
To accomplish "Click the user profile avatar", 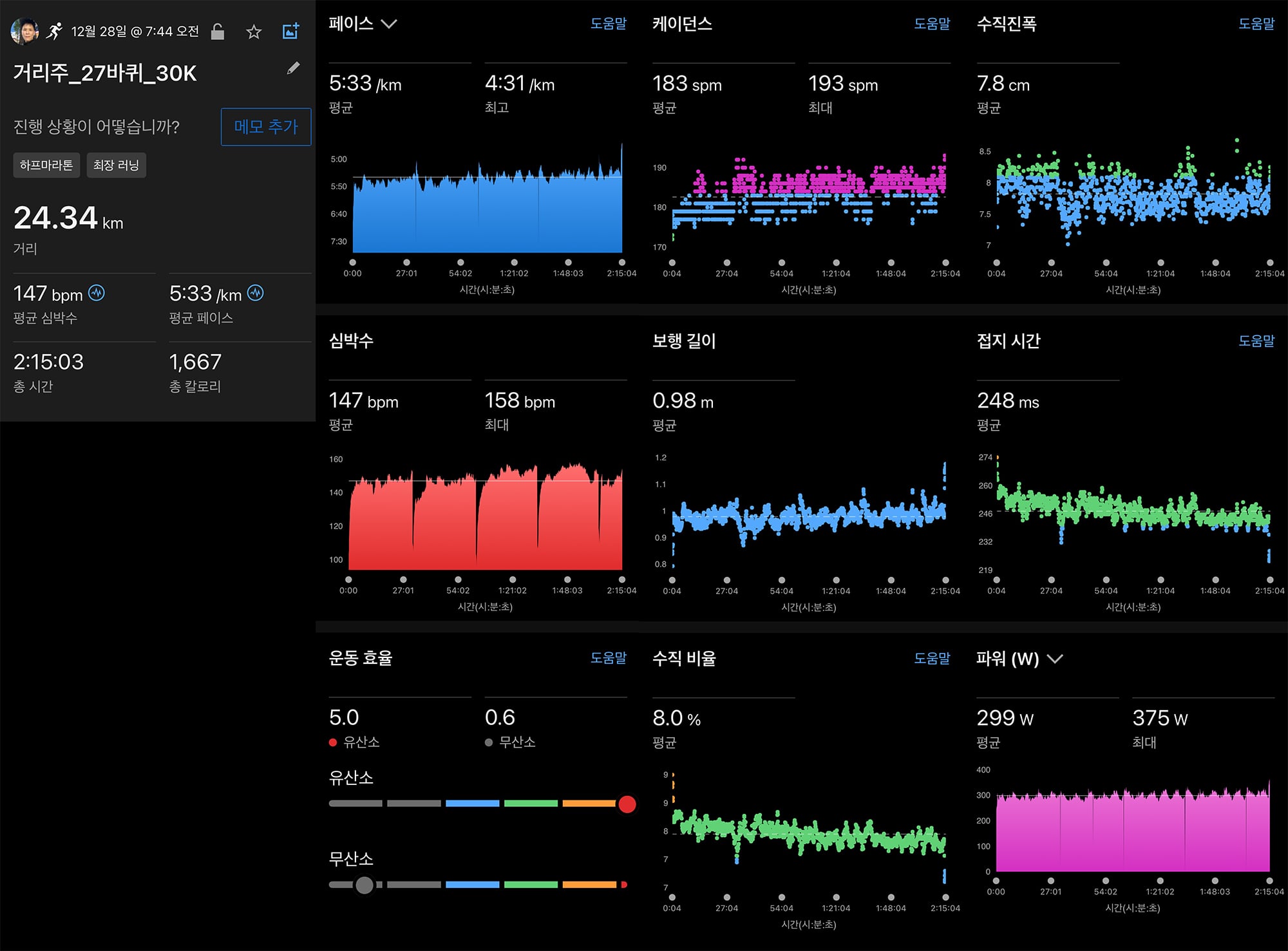I will point(24,31).
